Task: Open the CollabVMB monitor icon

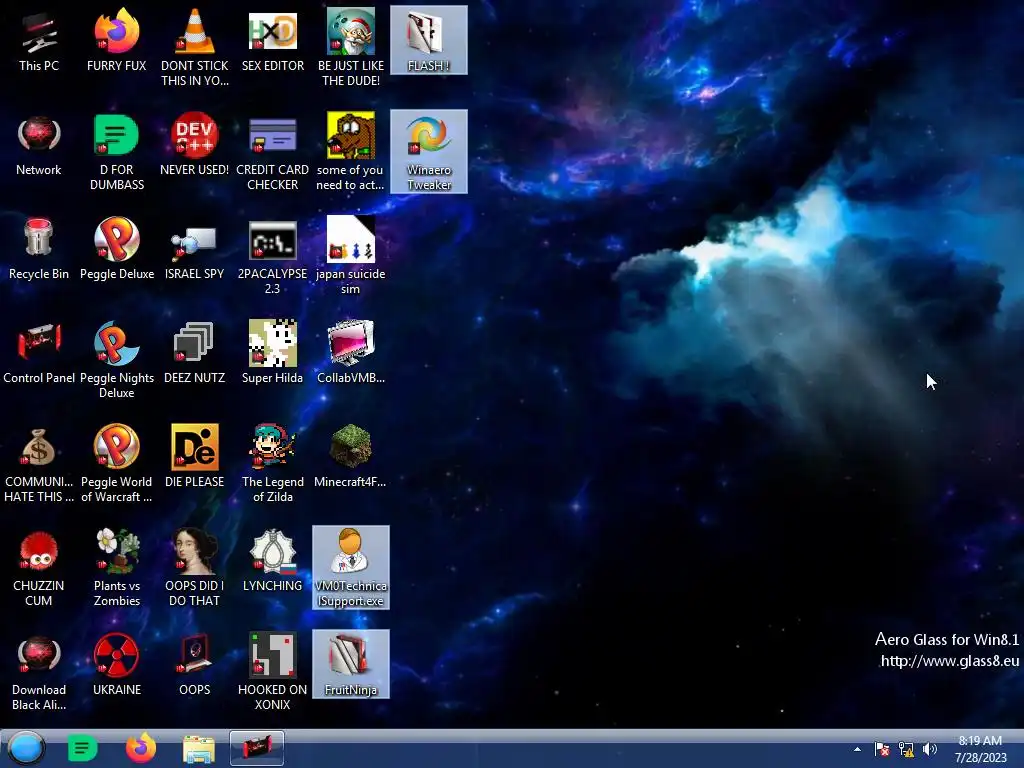Action: point(351,353)
